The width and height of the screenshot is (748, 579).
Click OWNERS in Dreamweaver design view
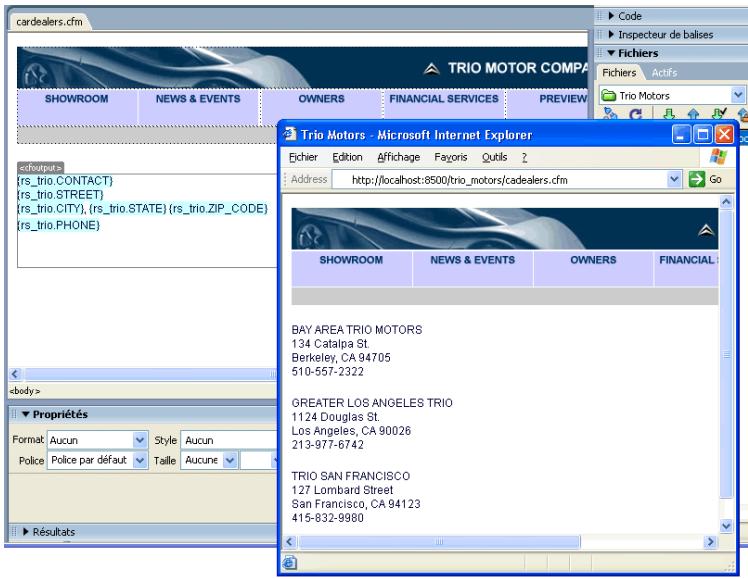click(x=322, y=99)
